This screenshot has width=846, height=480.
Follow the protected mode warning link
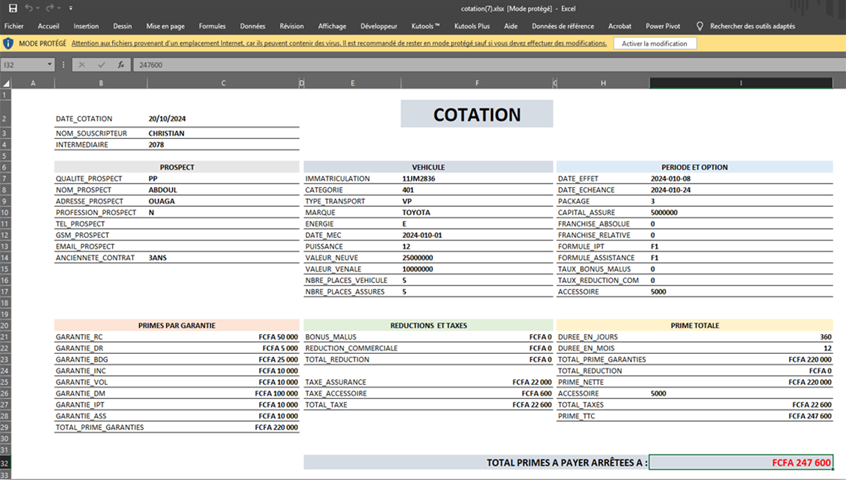[x=339, y=44]
